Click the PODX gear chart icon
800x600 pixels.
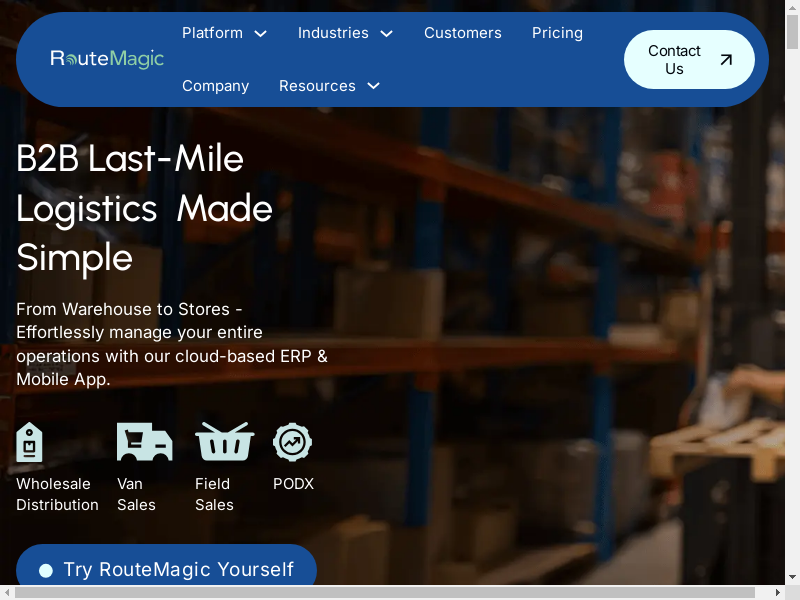click(293, 442)
